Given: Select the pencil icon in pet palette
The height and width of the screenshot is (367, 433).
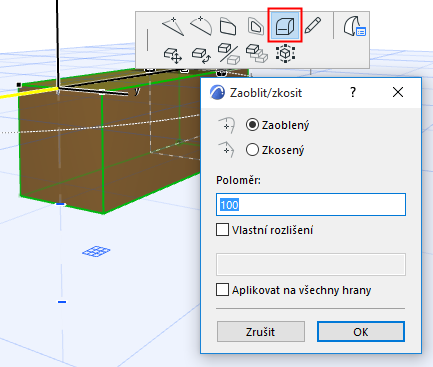Looking at the screenshot, I should 312,25.
